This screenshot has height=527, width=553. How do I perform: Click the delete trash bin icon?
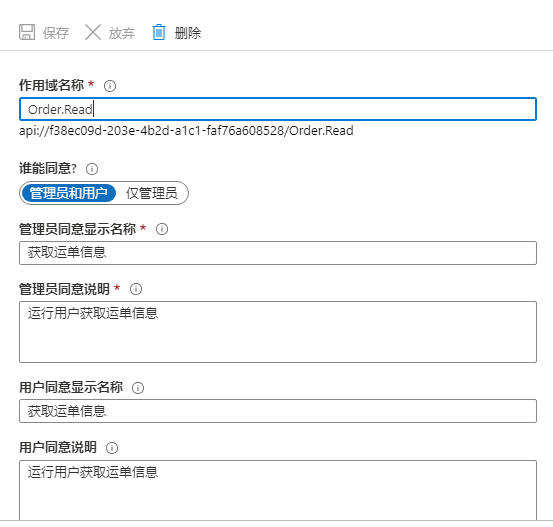coord(159,32)
